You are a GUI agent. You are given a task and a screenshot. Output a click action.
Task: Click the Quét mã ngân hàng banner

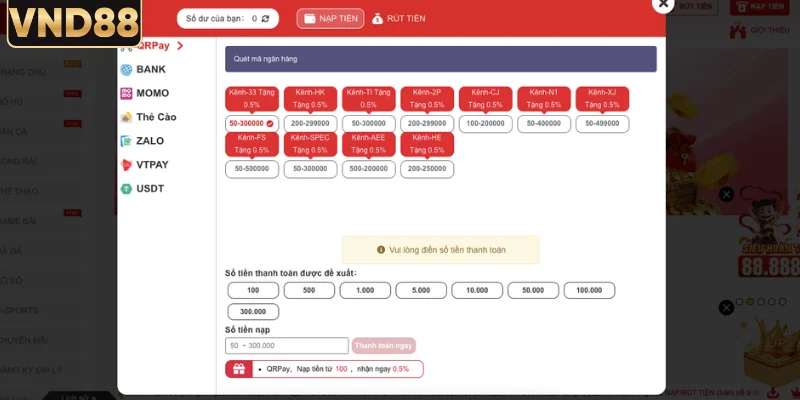coord(441,59)
